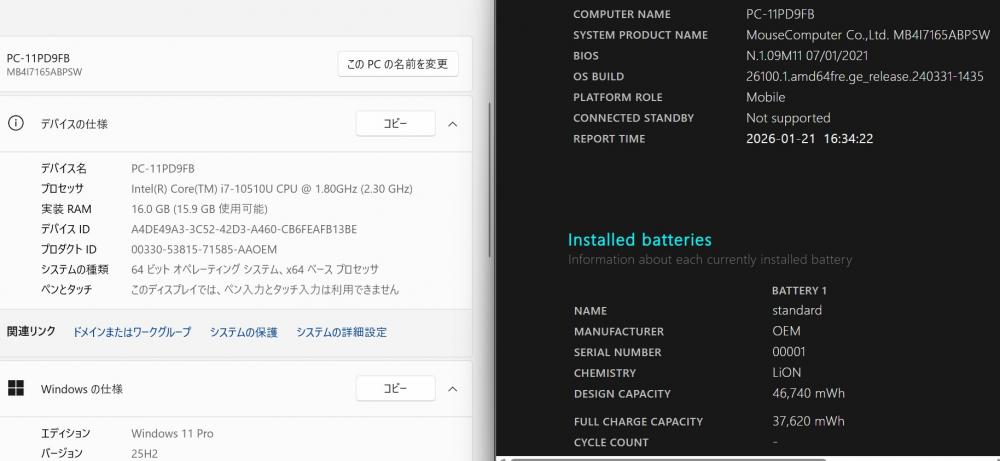Click the info icon beside デバイスの仕様

15,124
